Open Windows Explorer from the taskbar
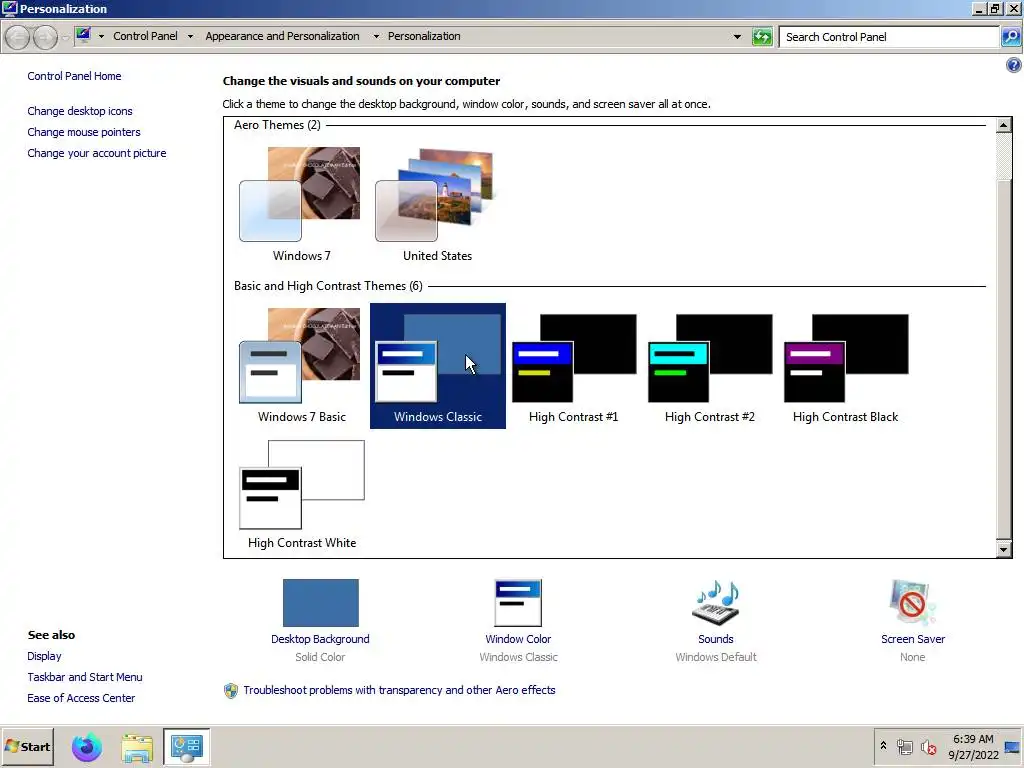The height and width of the screenshot is (768, 1024). point(137,747)
